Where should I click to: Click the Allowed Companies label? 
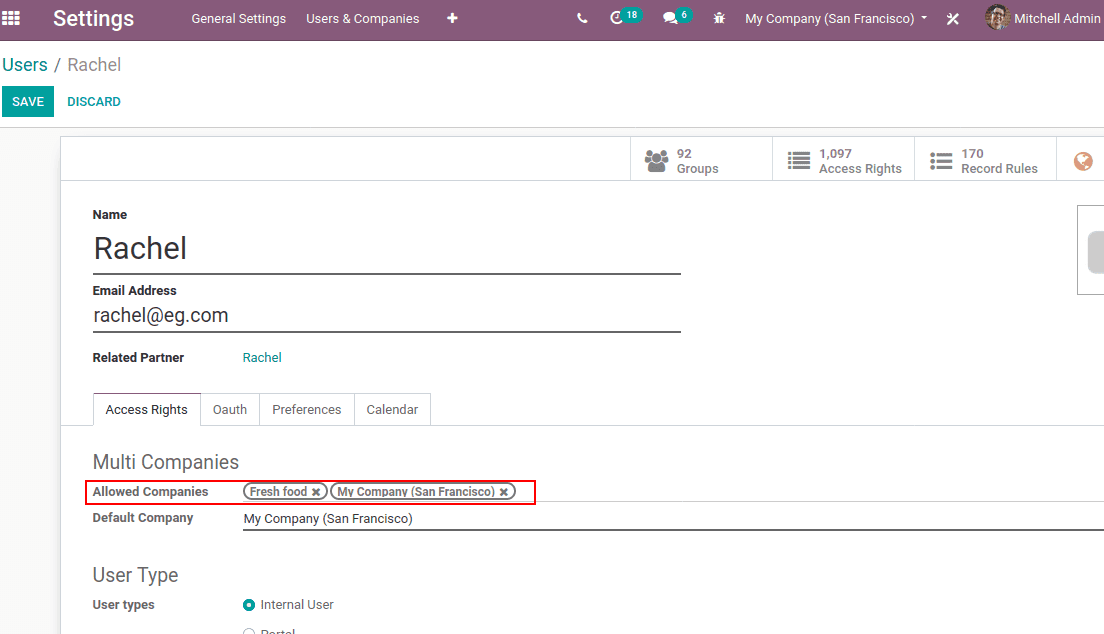tap(150, 492)
